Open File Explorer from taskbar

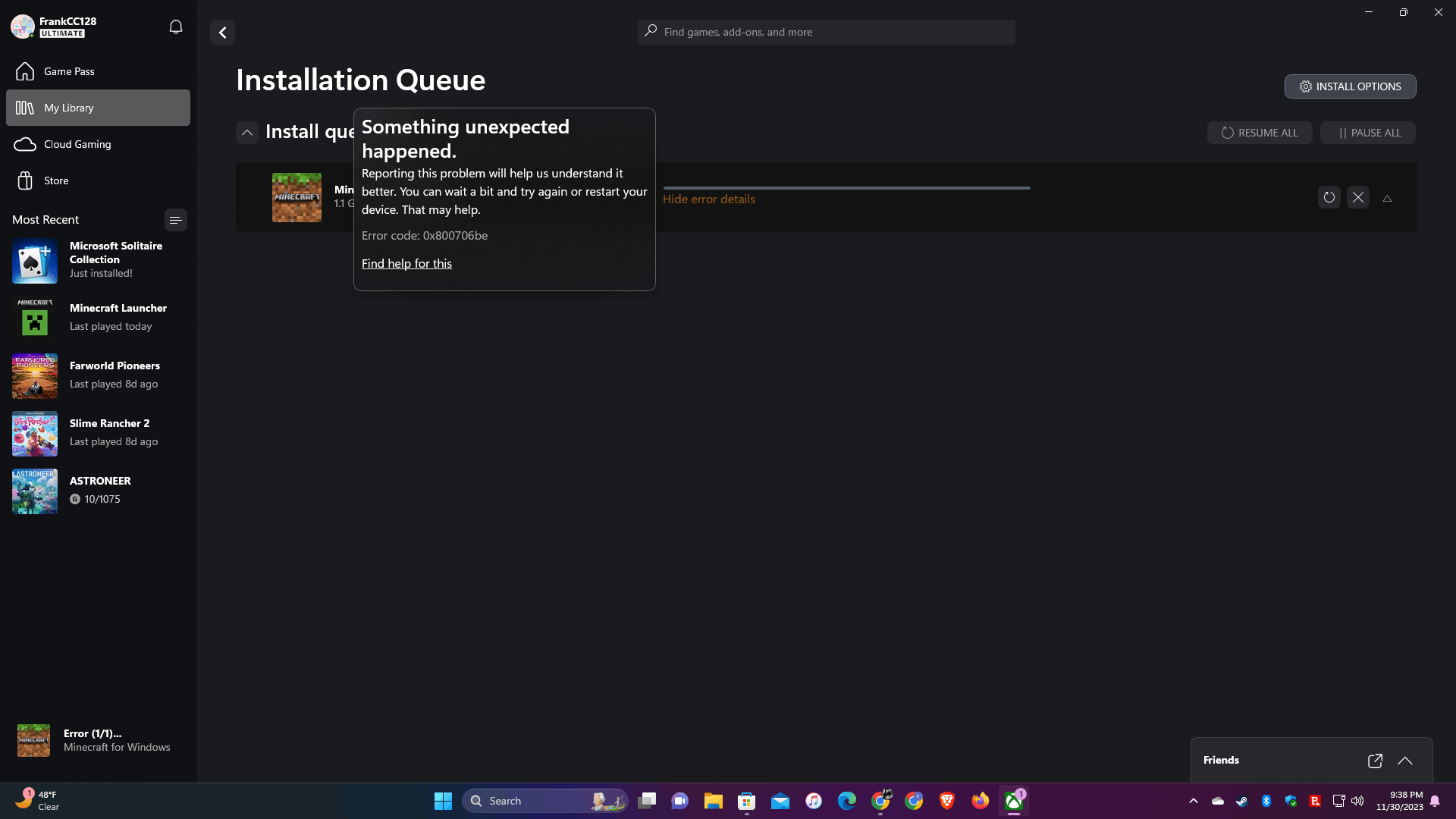pyautogui.click(x=714, y=801)
